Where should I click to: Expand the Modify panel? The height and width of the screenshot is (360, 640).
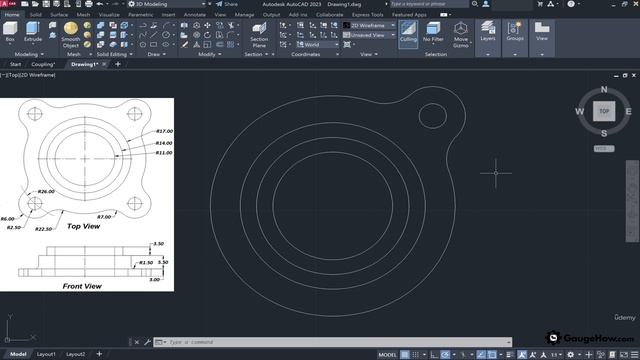[210, 54]
